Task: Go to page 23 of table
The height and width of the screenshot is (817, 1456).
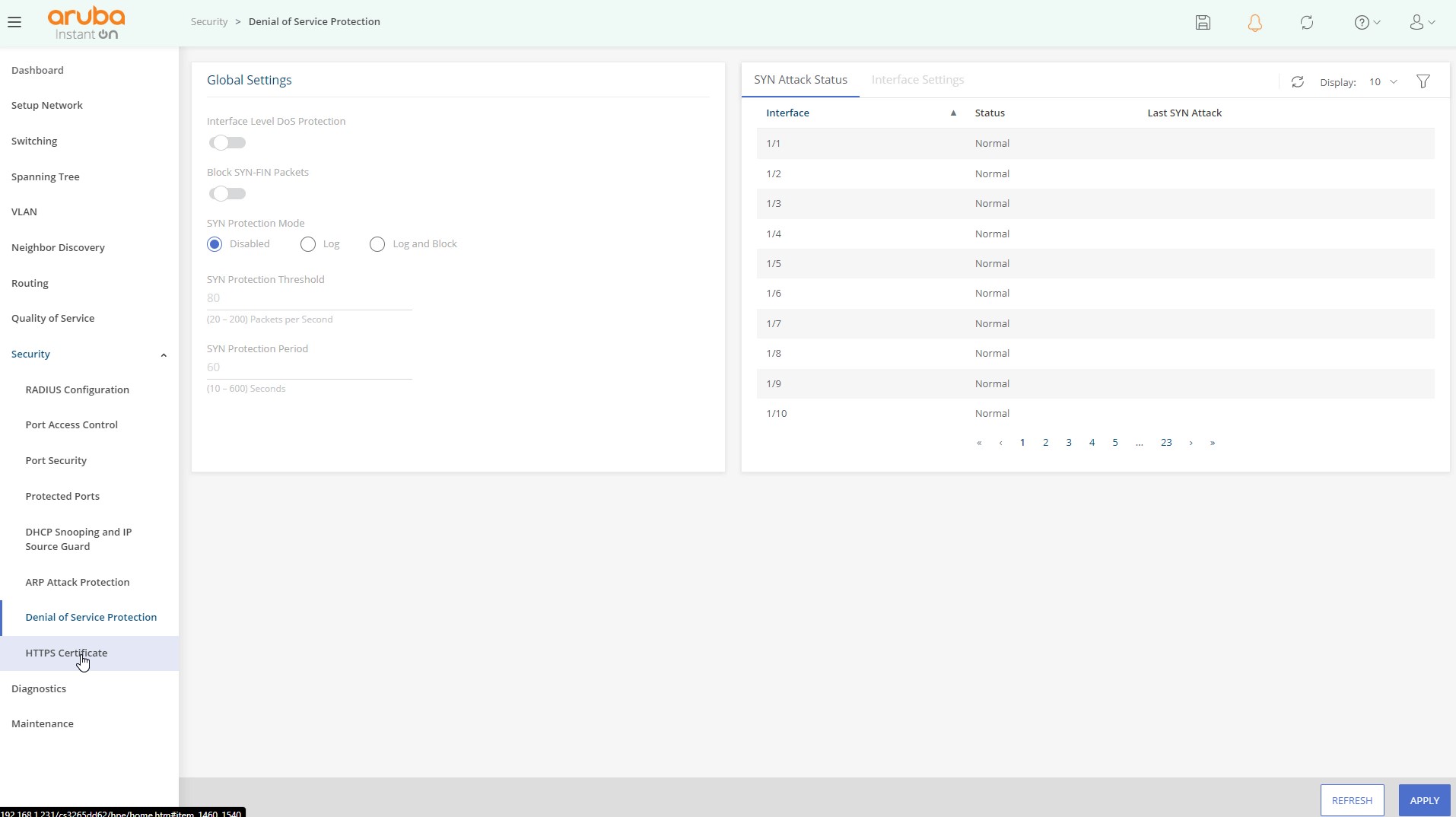Action: point(1166,443)
